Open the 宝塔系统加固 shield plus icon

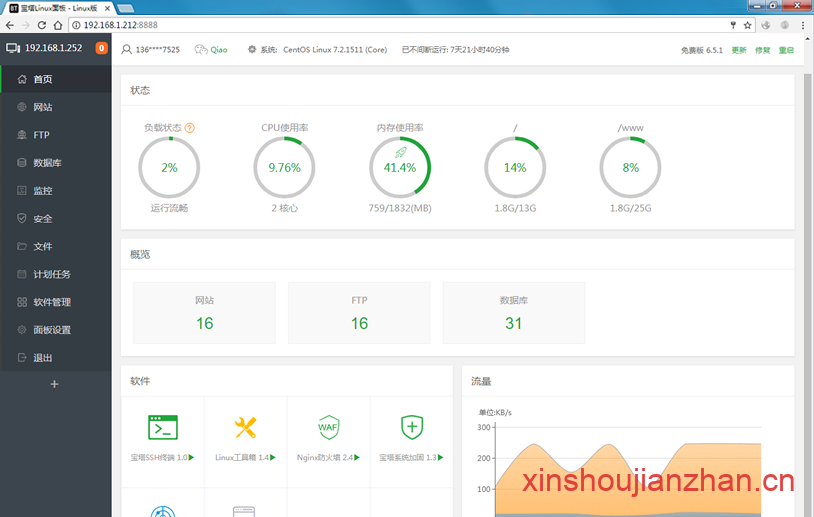click(x=411, y=428)
